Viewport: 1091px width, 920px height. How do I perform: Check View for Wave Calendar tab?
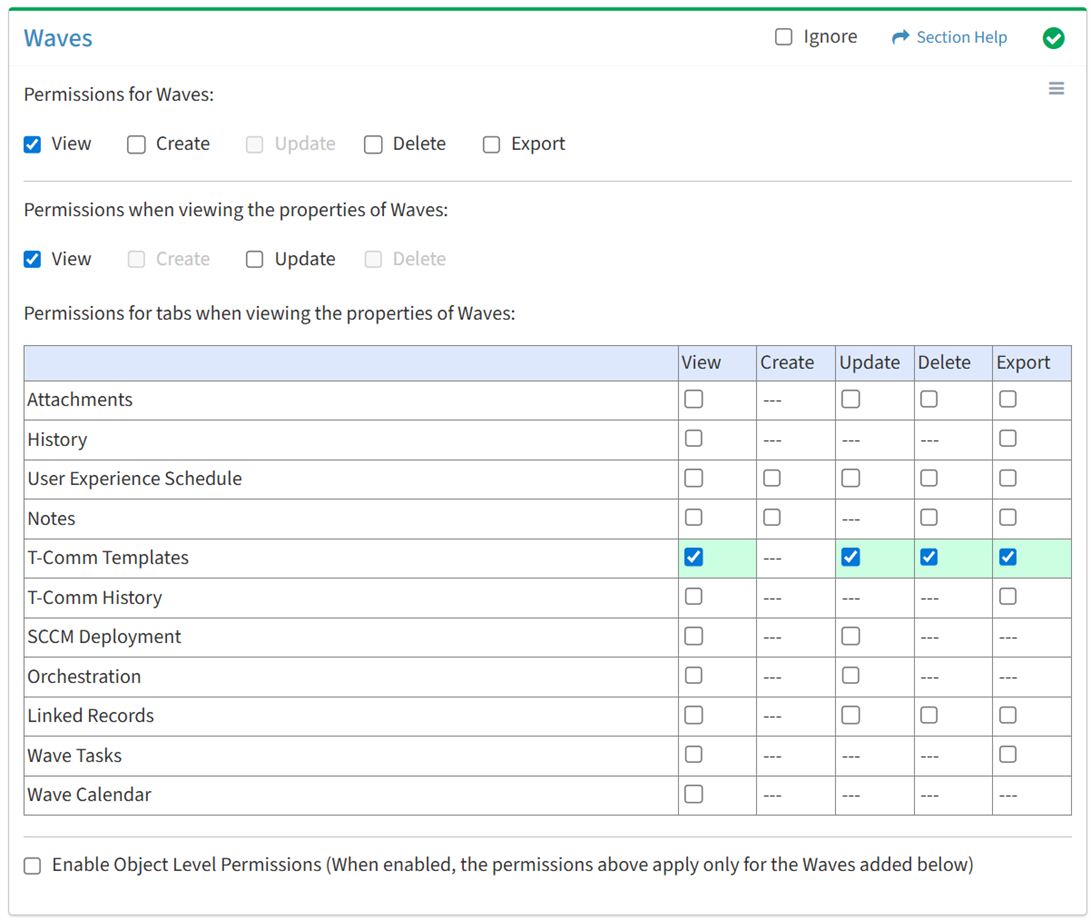point(693,794)
